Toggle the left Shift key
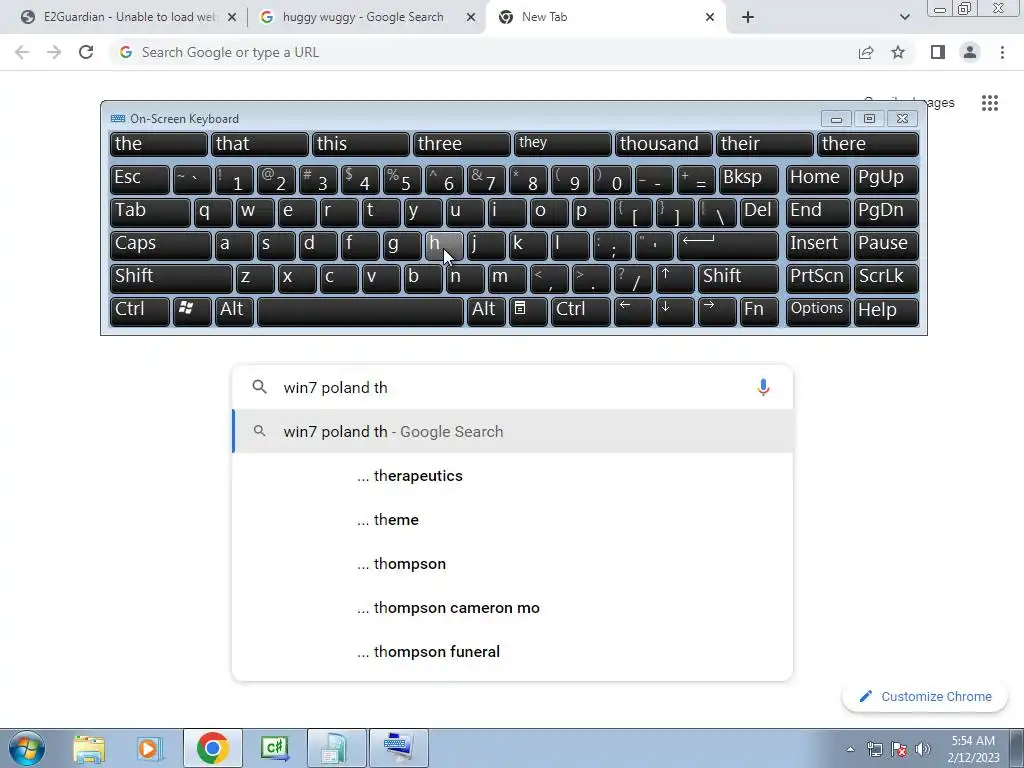The image size is (1024, 768). pyautogui.click(x=171, y=278)
